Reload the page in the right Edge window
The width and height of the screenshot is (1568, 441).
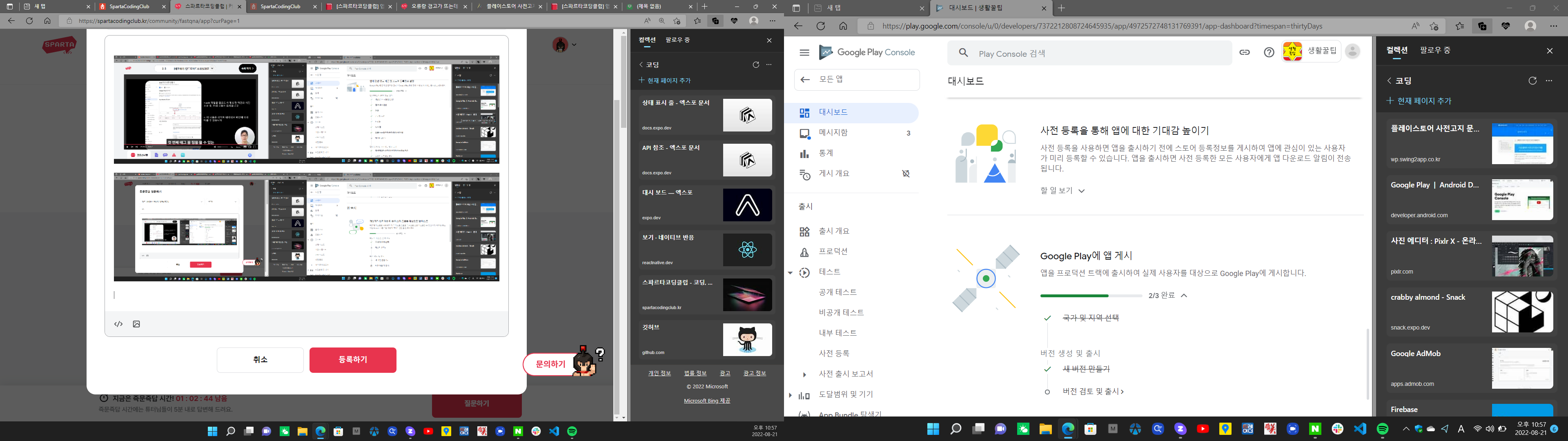(820, 26)
